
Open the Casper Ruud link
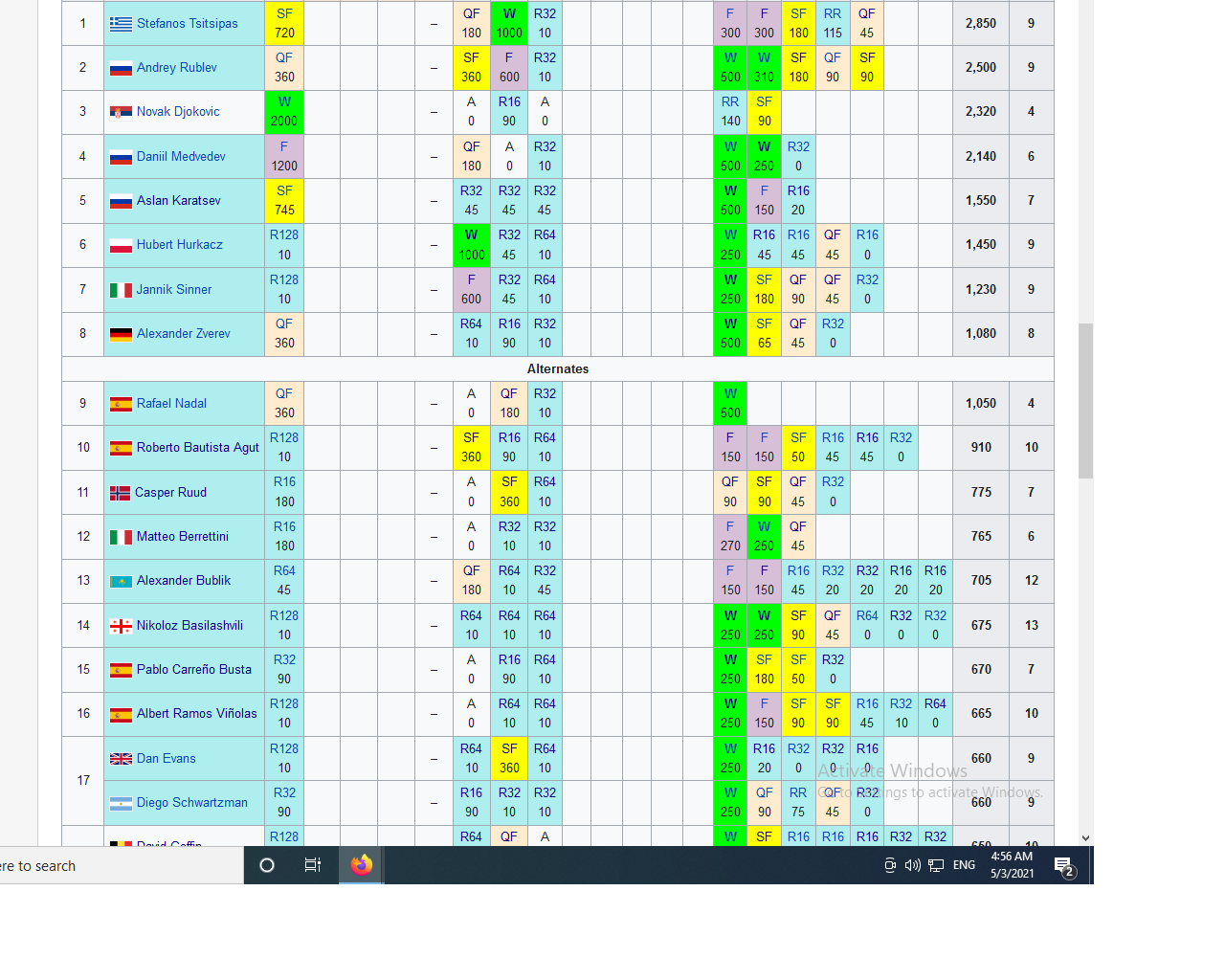[170, 493]
